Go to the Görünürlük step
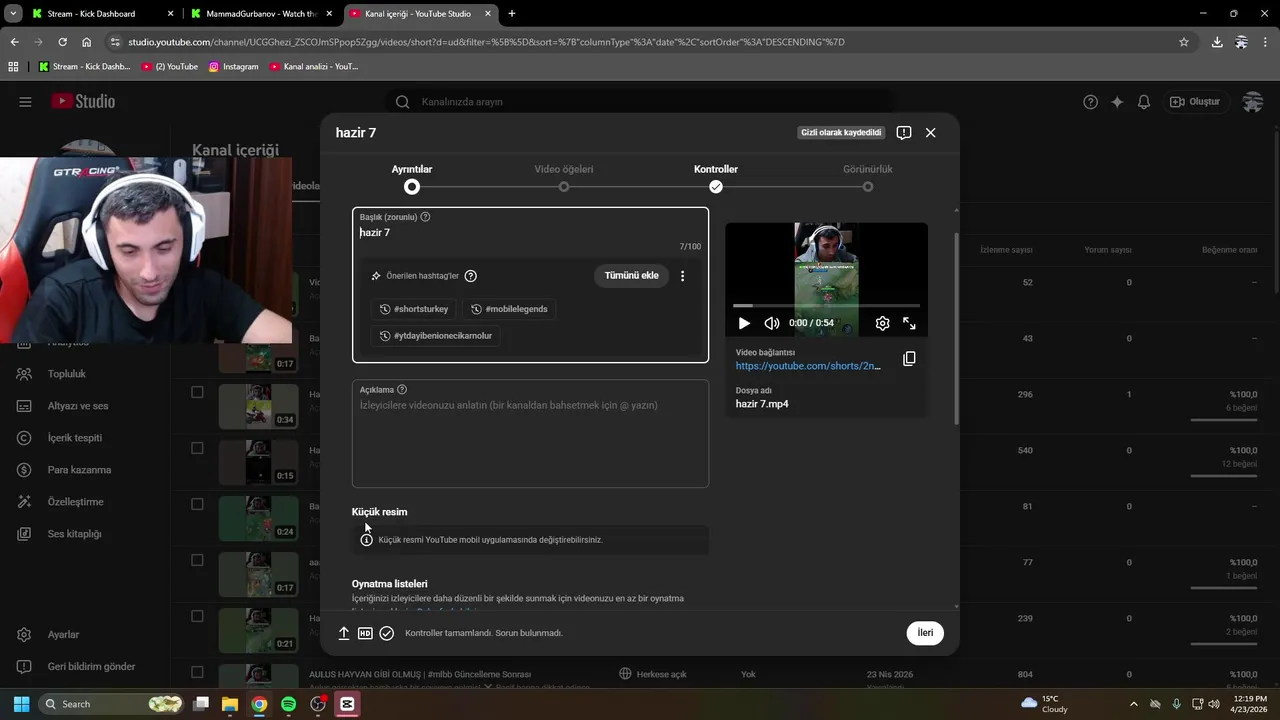 tap(868, 178)
